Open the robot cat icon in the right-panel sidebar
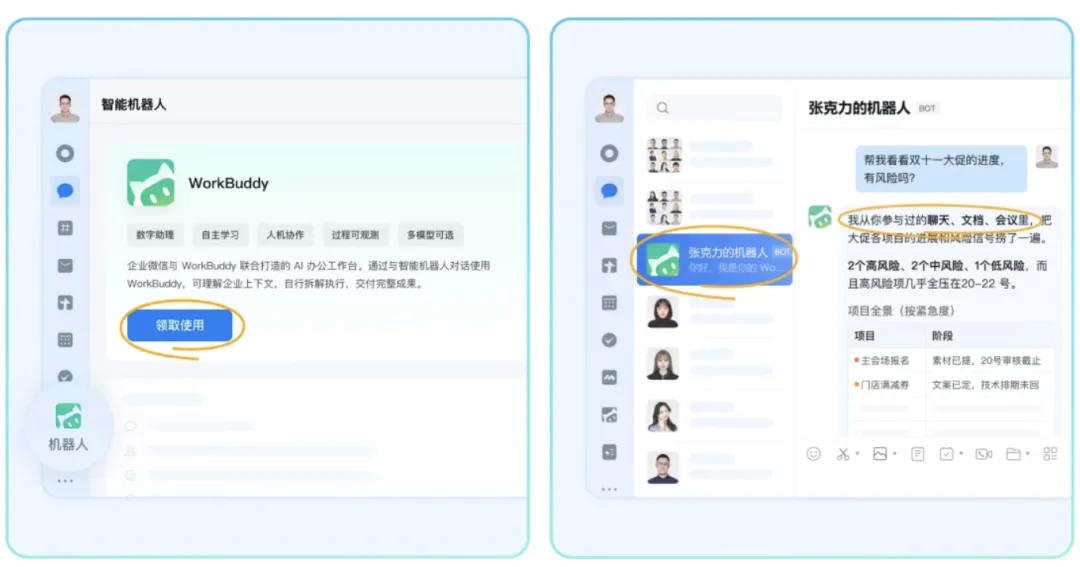Viewport: 1080px width, 567px height. click(x=610, y=415)
